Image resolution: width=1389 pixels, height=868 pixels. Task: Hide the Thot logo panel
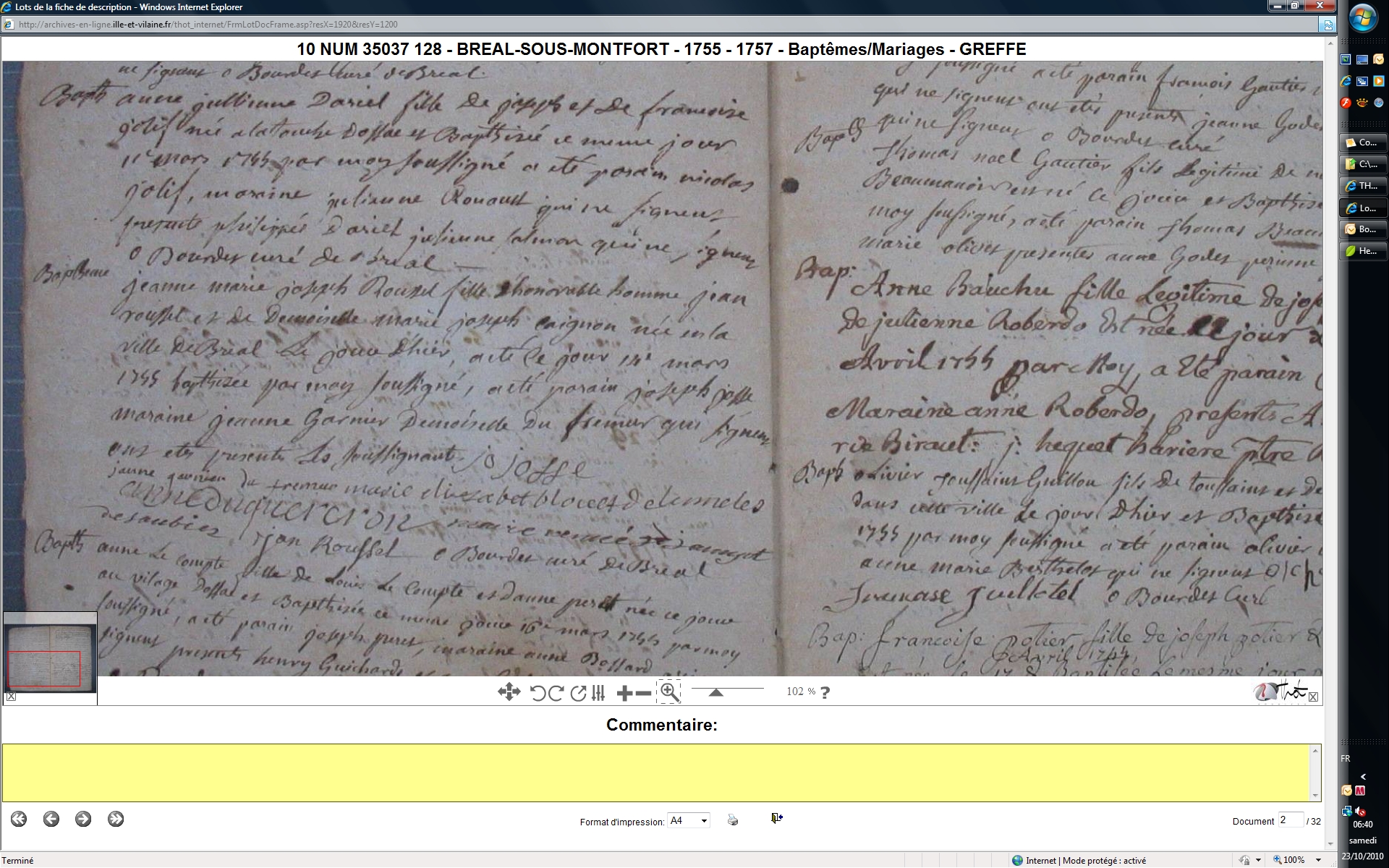point(1313,697)
